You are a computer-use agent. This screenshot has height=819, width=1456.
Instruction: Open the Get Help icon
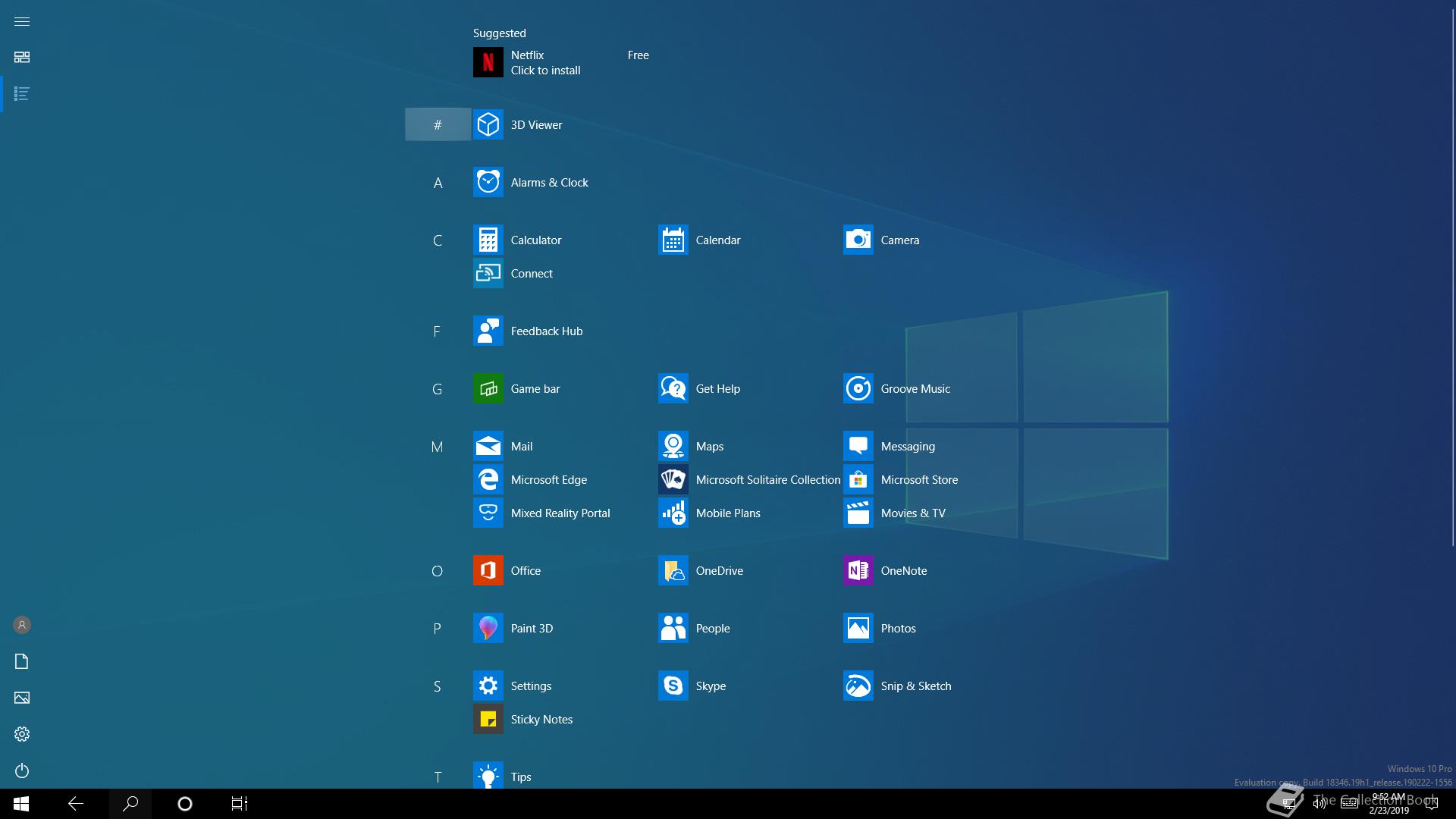tap(673, 388)
